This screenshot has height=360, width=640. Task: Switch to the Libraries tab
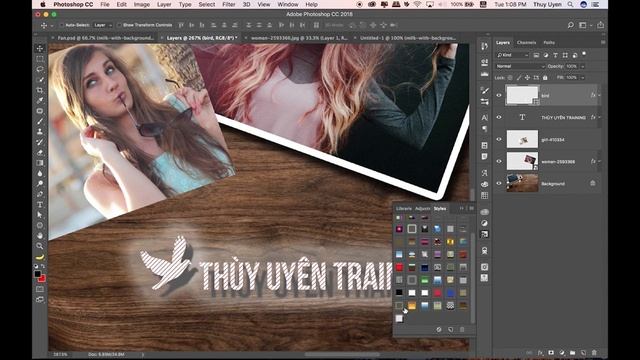click(404, 209)
